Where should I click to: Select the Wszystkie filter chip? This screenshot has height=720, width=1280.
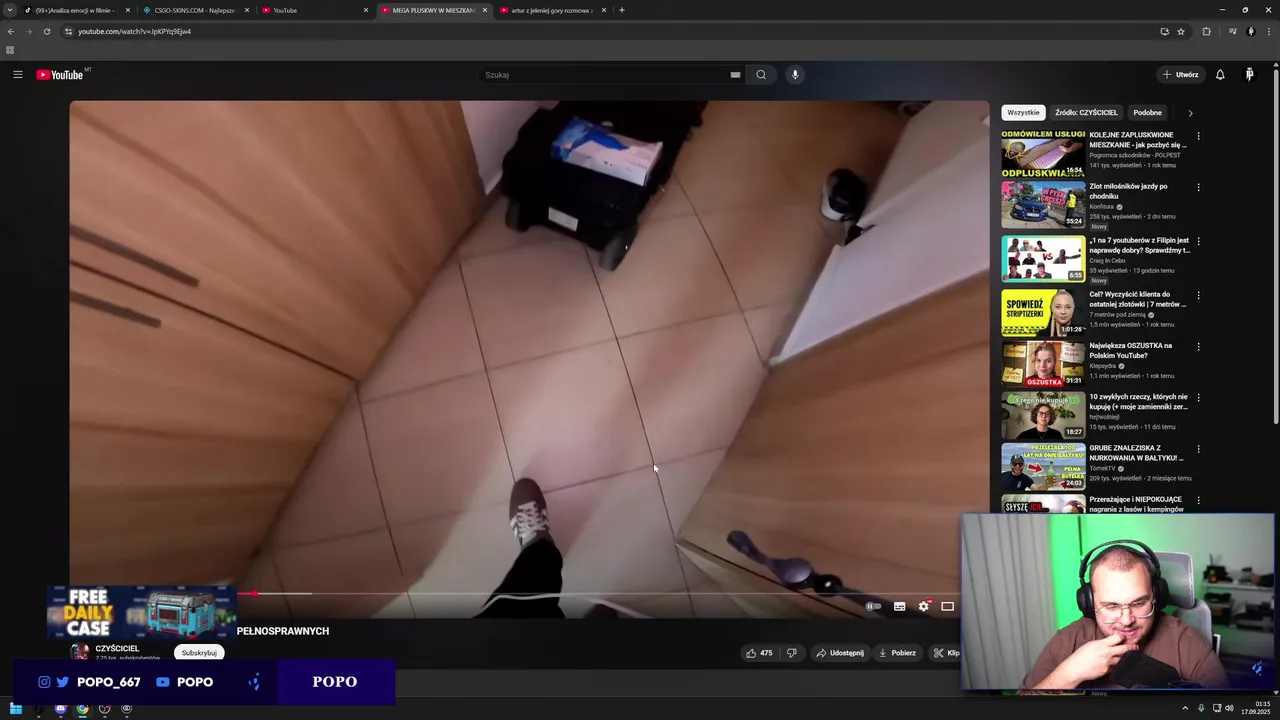(1023, 113)
